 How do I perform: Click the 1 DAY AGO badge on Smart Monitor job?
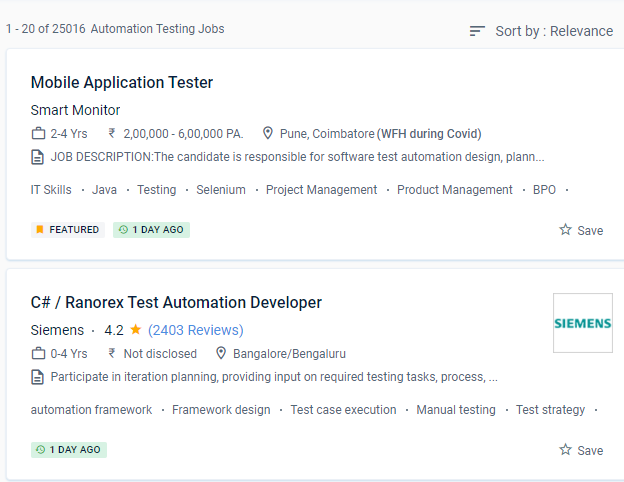pyautogui.click(x=151, y=230)
